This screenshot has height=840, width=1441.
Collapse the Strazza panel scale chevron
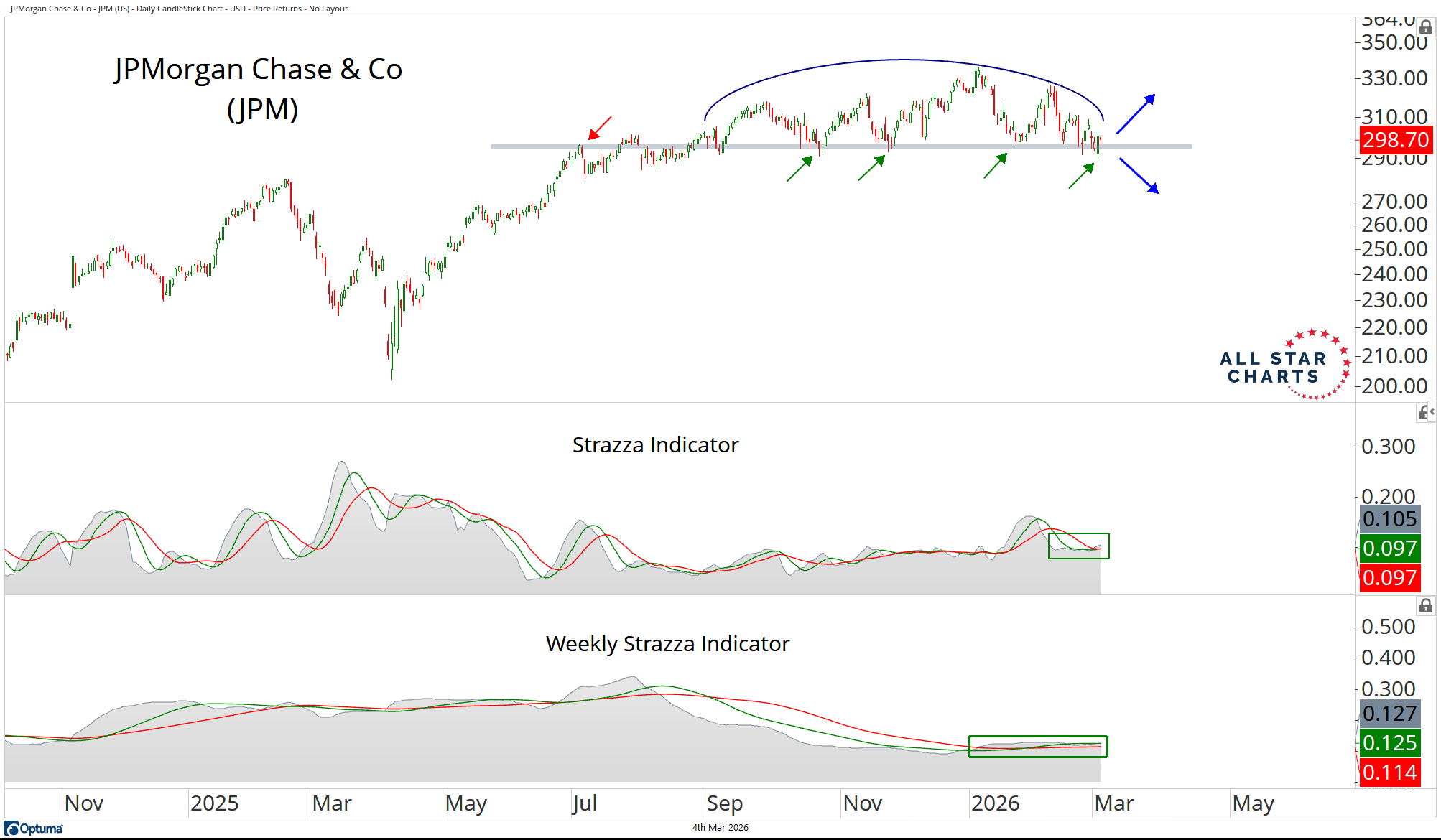pyautogui.click(x=1432, y=411)
